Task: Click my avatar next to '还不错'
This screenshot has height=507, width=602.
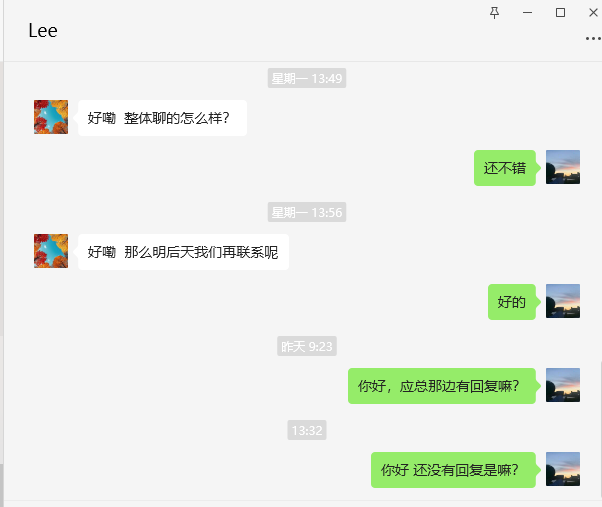Action: (563, 167)
